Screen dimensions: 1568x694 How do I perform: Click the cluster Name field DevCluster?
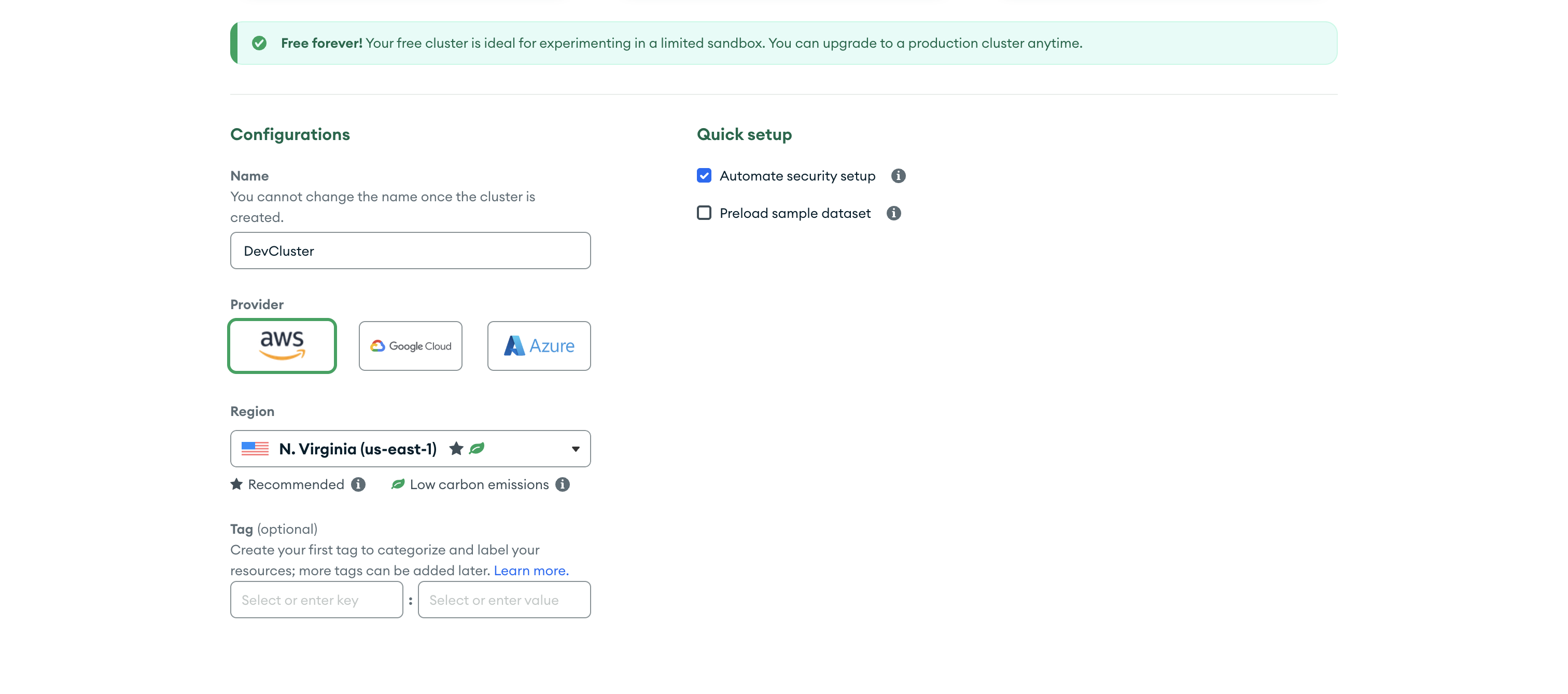[x=410, y=250]
